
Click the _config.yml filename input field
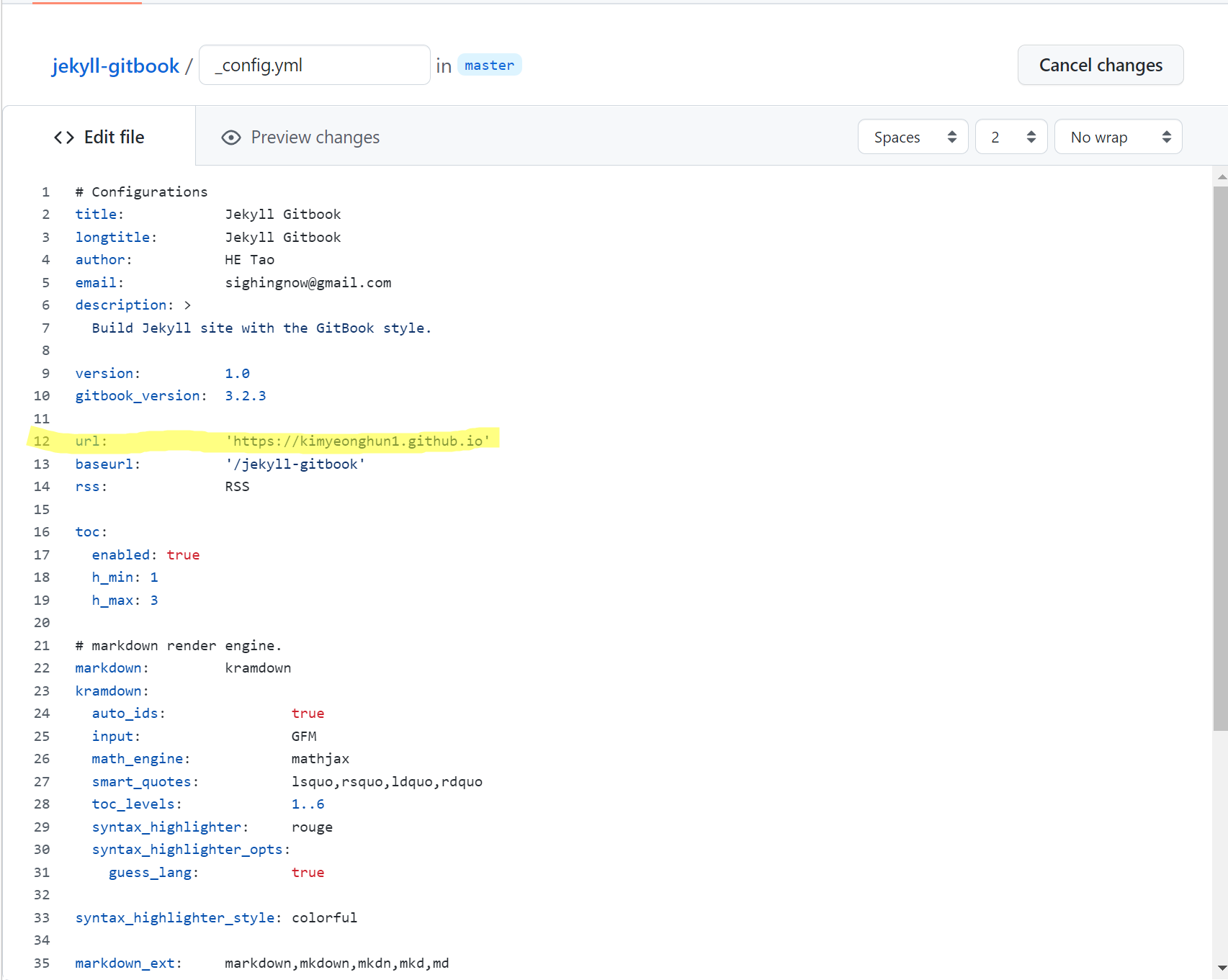point(314,66)
